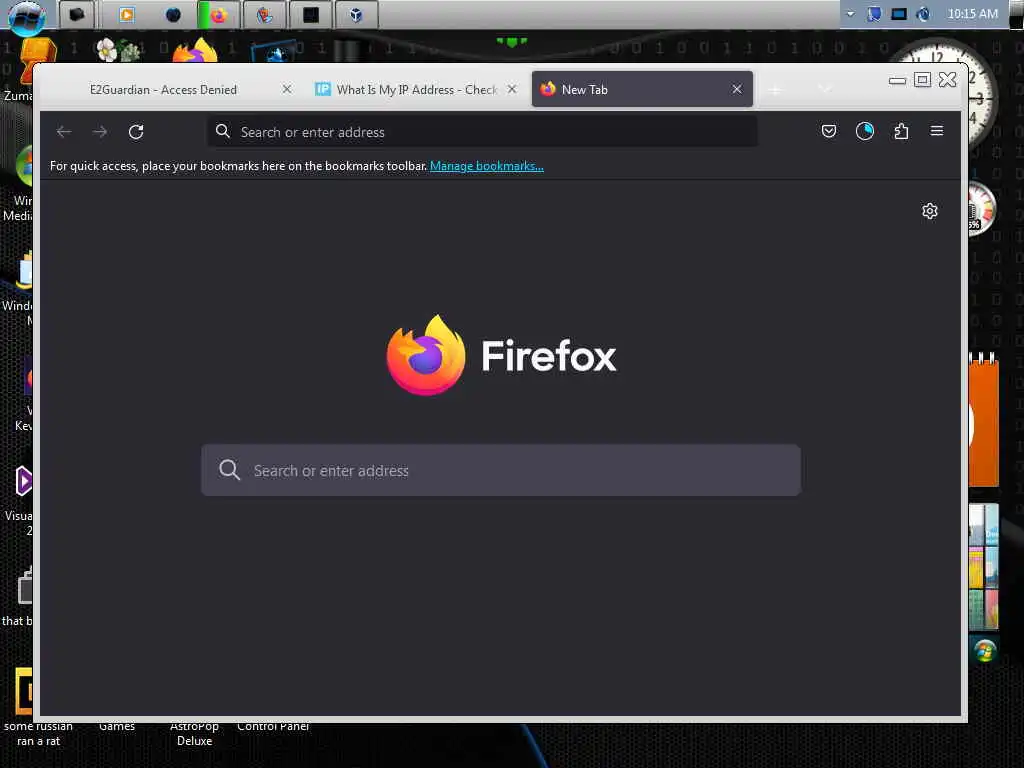Viewport: 1024px width, 768px height.
Task: Open a new tab with the plus button
Action: coord(775,90)
